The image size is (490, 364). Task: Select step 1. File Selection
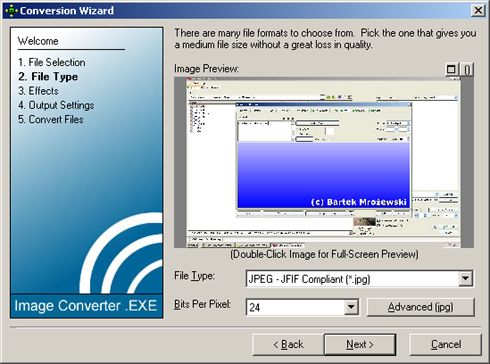pos(52,62)
